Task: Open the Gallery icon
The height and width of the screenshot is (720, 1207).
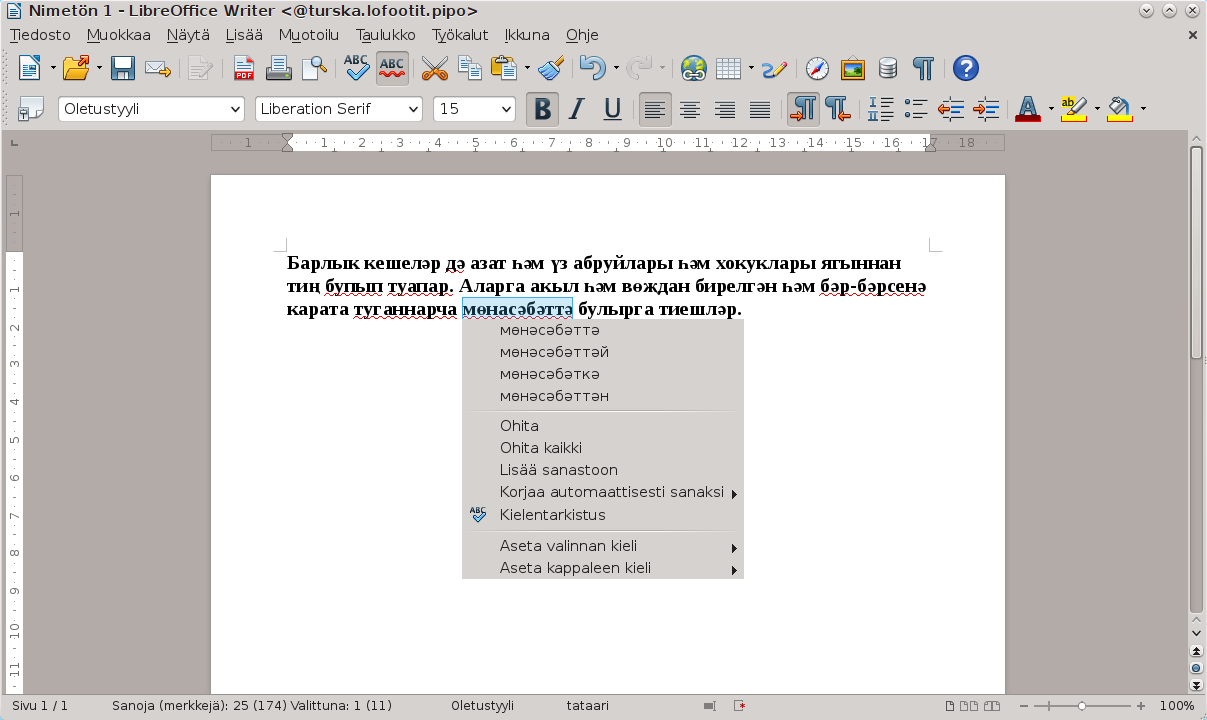Action: 853,68
